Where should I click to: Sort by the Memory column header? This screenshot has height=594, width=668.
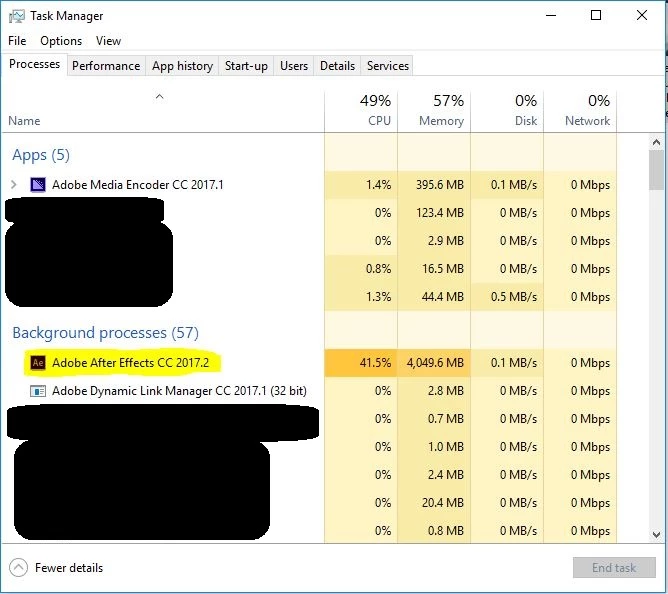point(434,111)
